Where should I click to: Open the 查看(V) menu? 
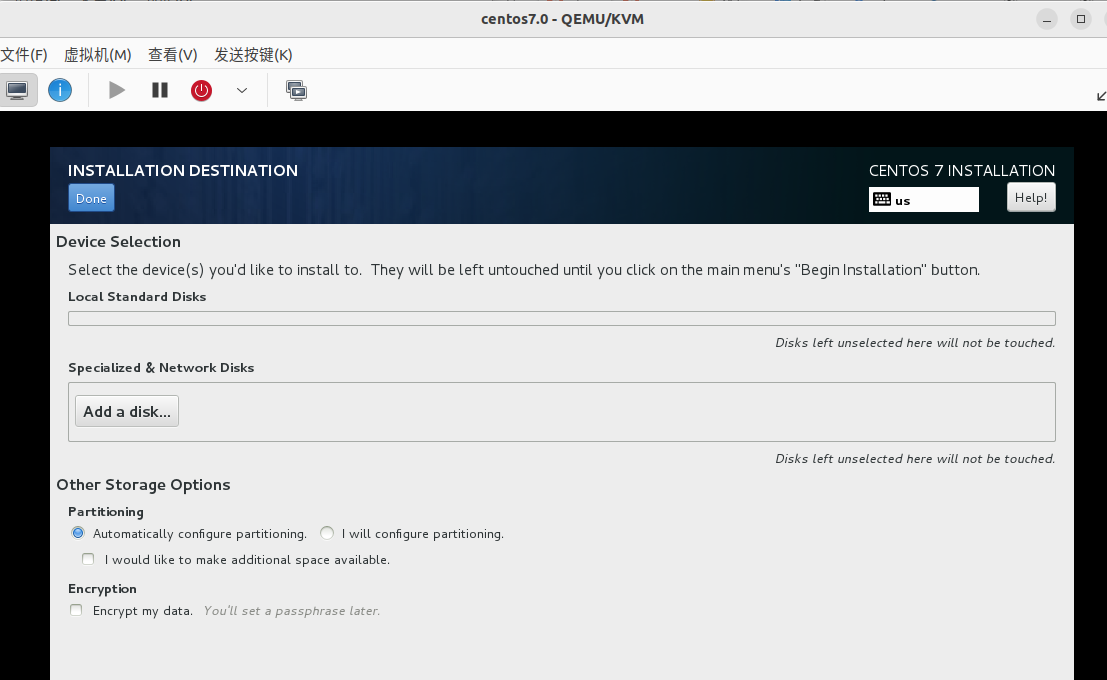[x=172, y=55]
